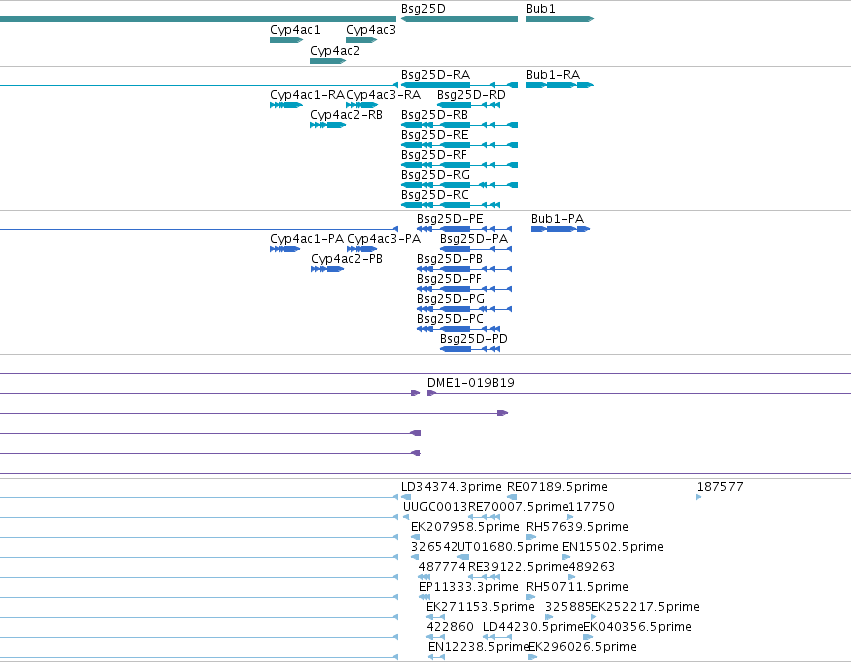Select the Bsg25D gene bar
The height and width of the screenshot is (662, 851).
pyautogui.click(x=459, y=19)
